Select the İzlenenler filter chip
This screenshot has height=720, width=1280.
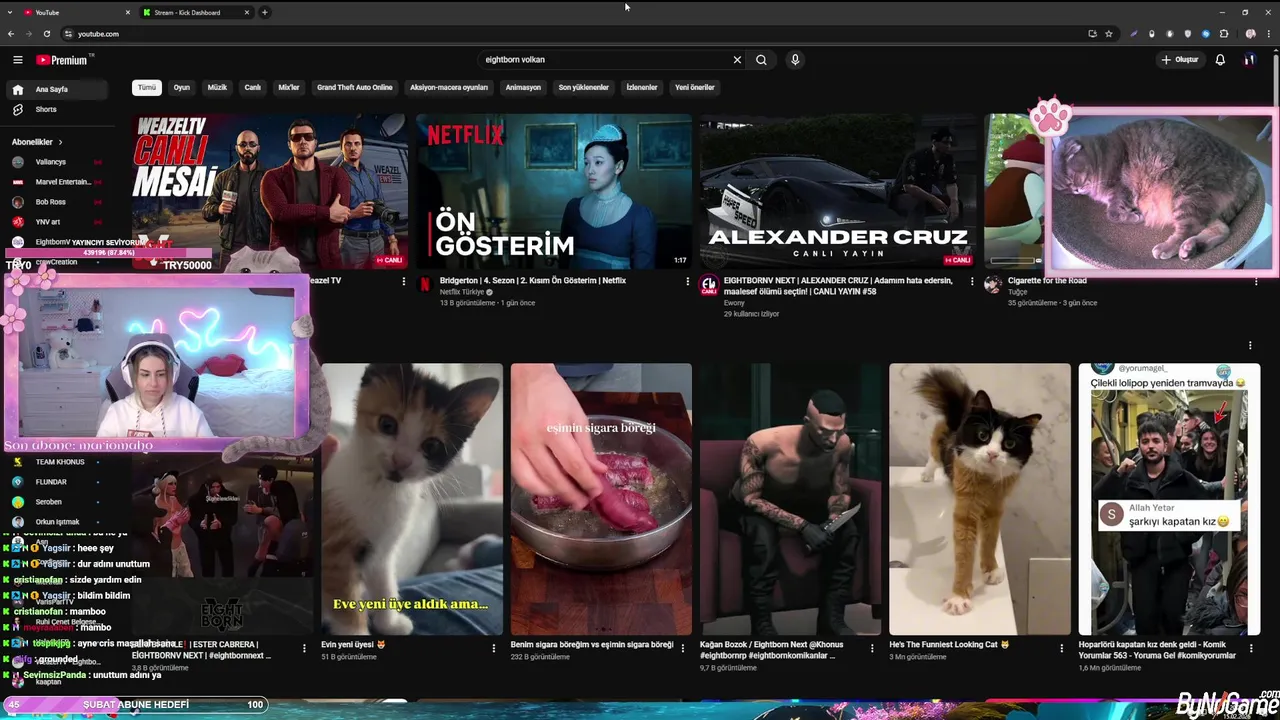(x=642, y=87)
